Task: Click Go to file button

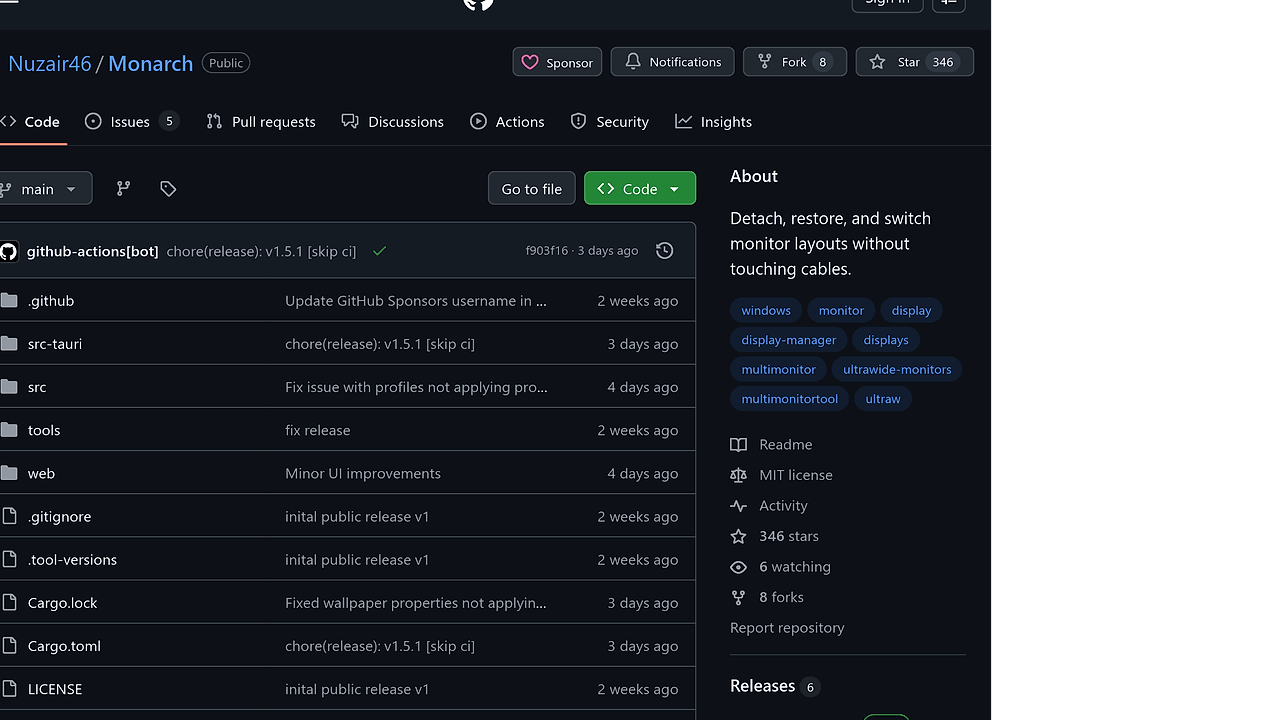Action: [532, 188]
